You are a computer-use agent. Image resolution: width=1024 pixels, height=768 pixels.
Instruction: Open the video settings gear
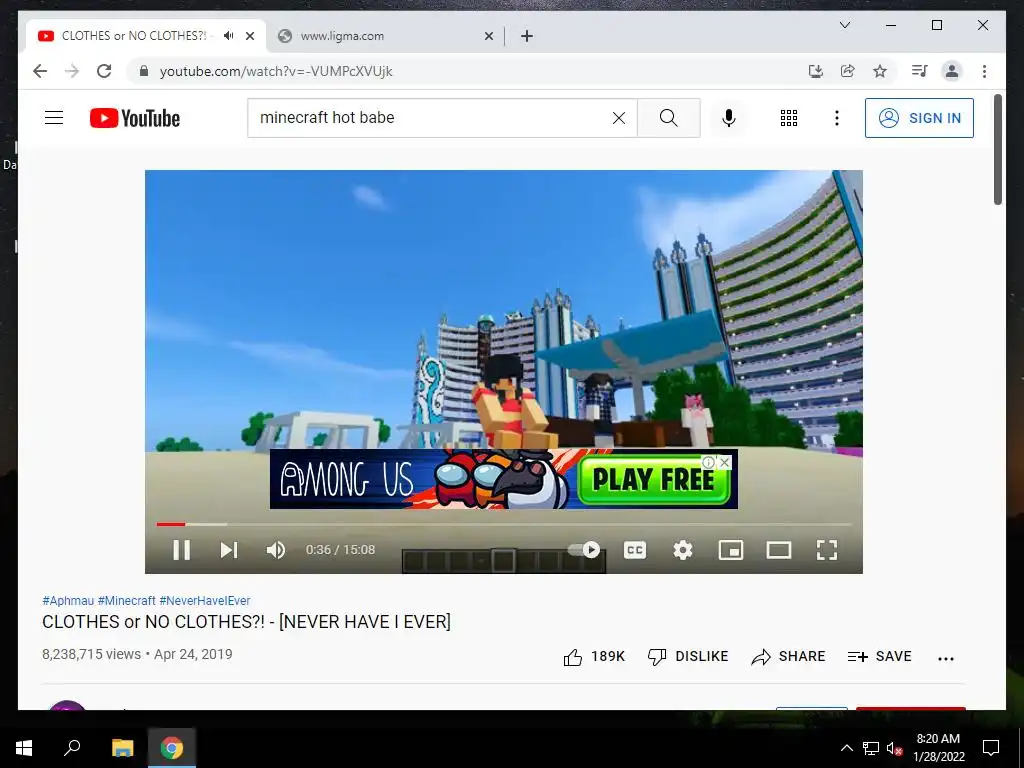pos(682,550)
